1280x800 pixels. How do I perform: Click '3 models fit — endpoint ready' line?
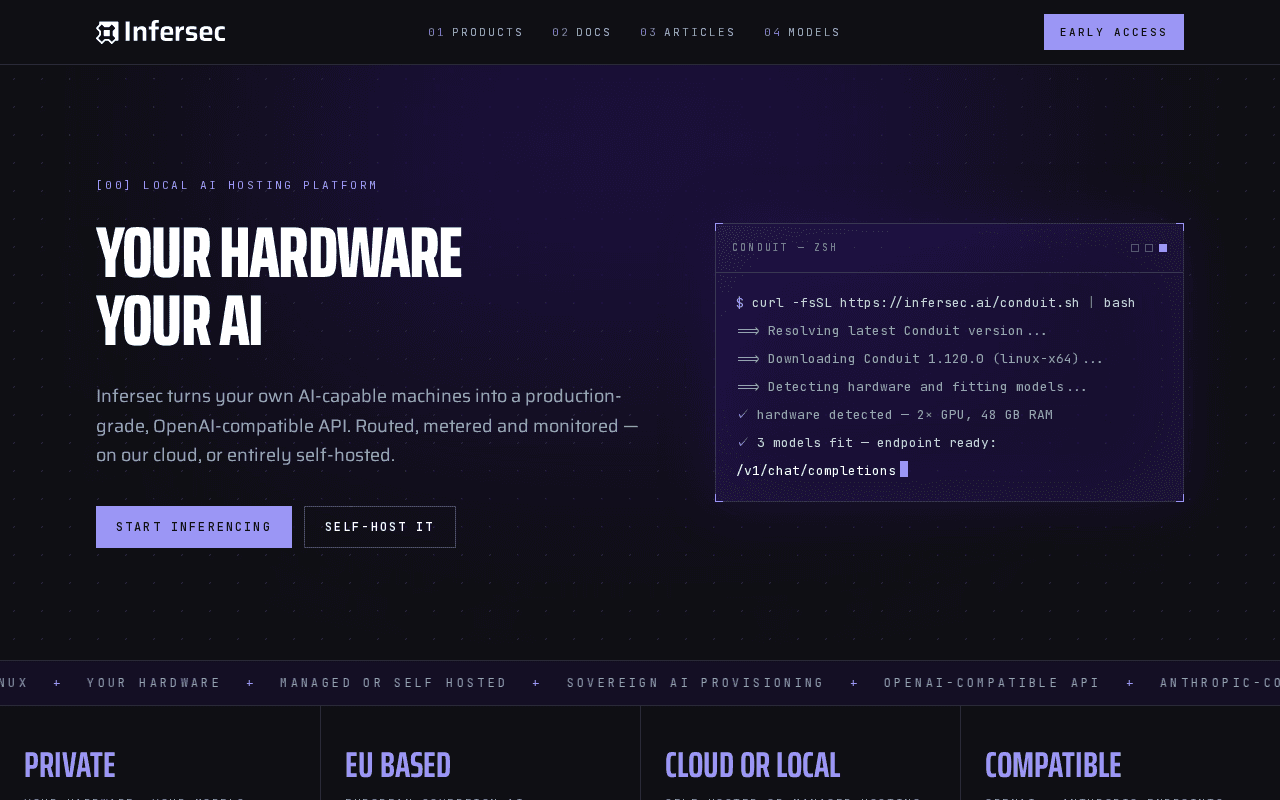point(867,443)
